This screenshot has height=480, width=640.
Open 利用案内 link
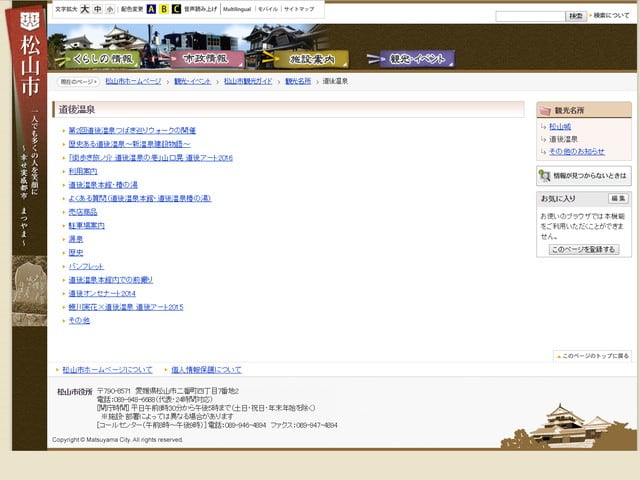(83, 171)
